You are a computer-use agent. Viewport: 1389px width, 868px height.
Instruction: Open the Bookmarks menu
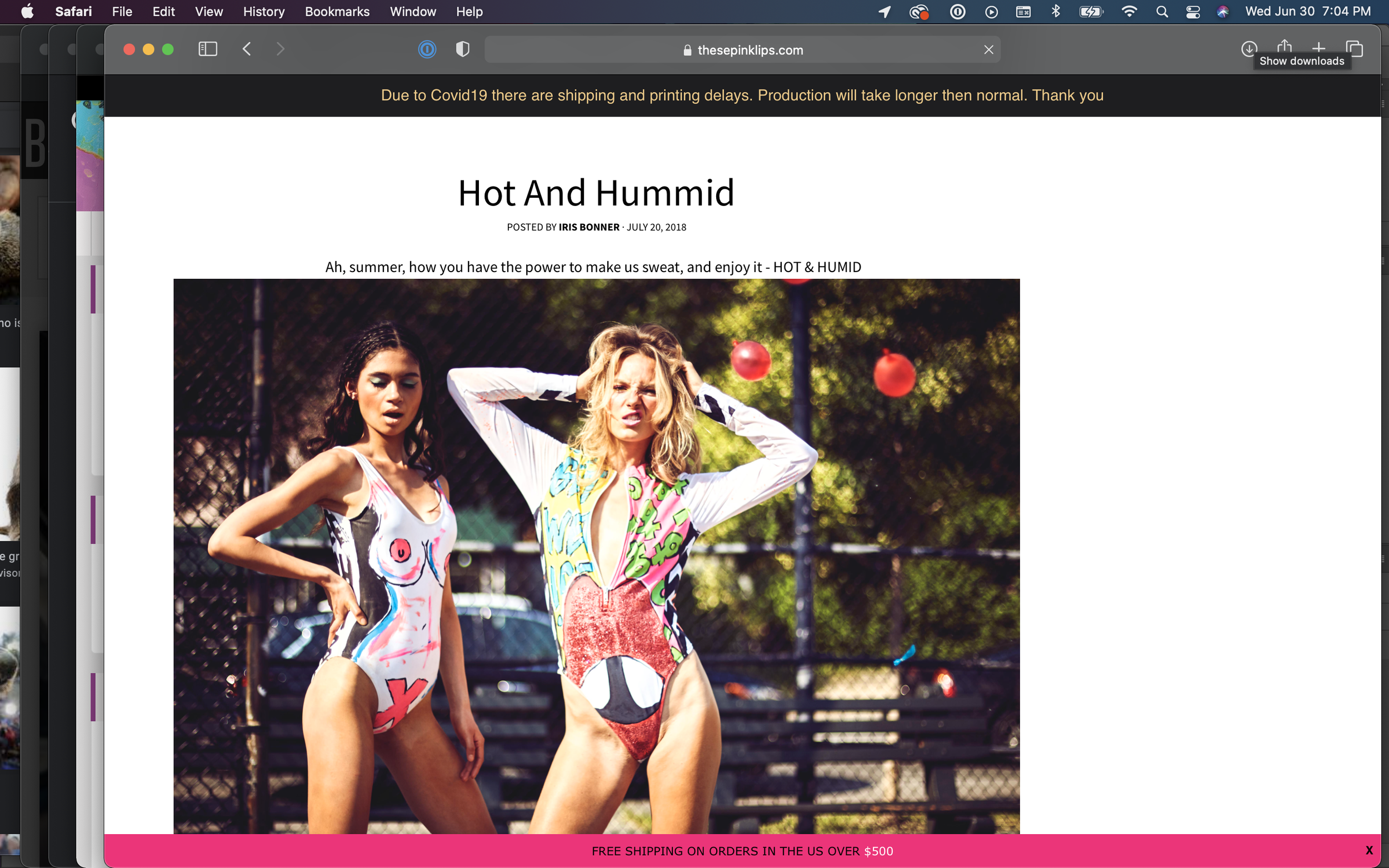[x=337, y=12]
